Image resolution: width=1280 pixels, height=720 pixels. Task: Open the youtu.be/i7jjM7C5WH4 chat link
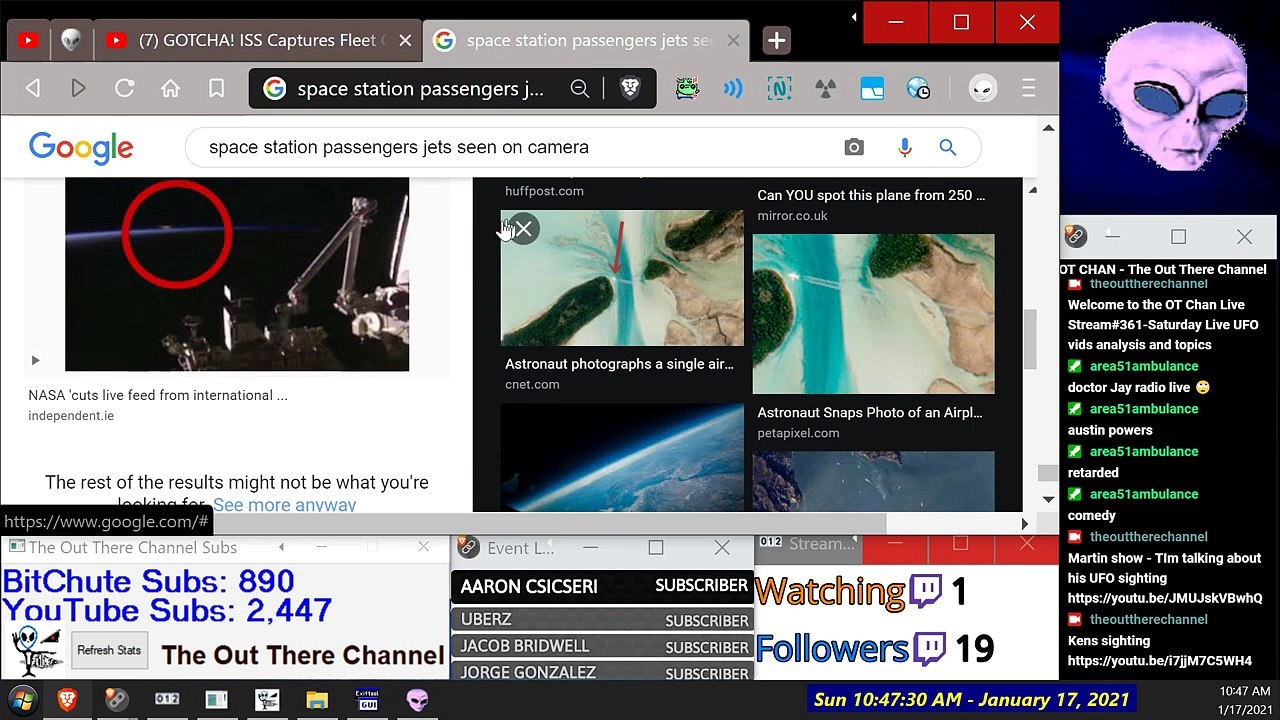(x=1160, y=661)
